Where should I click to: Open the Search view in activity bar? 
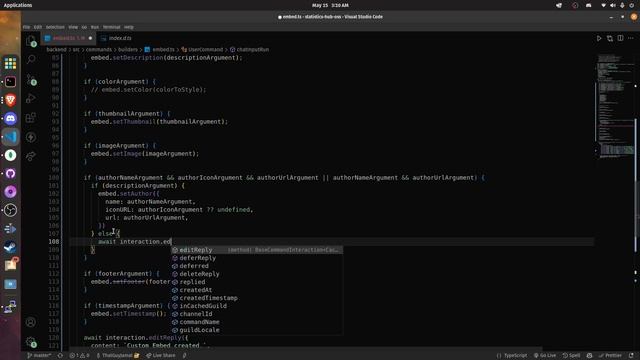click(31, 60)
